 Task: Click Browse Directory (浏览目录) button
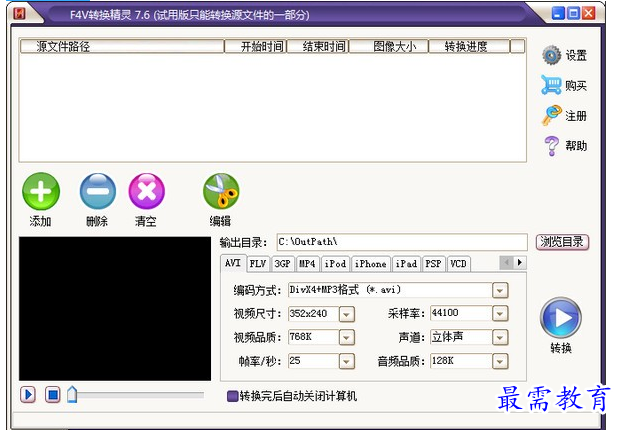coord(562,242)
